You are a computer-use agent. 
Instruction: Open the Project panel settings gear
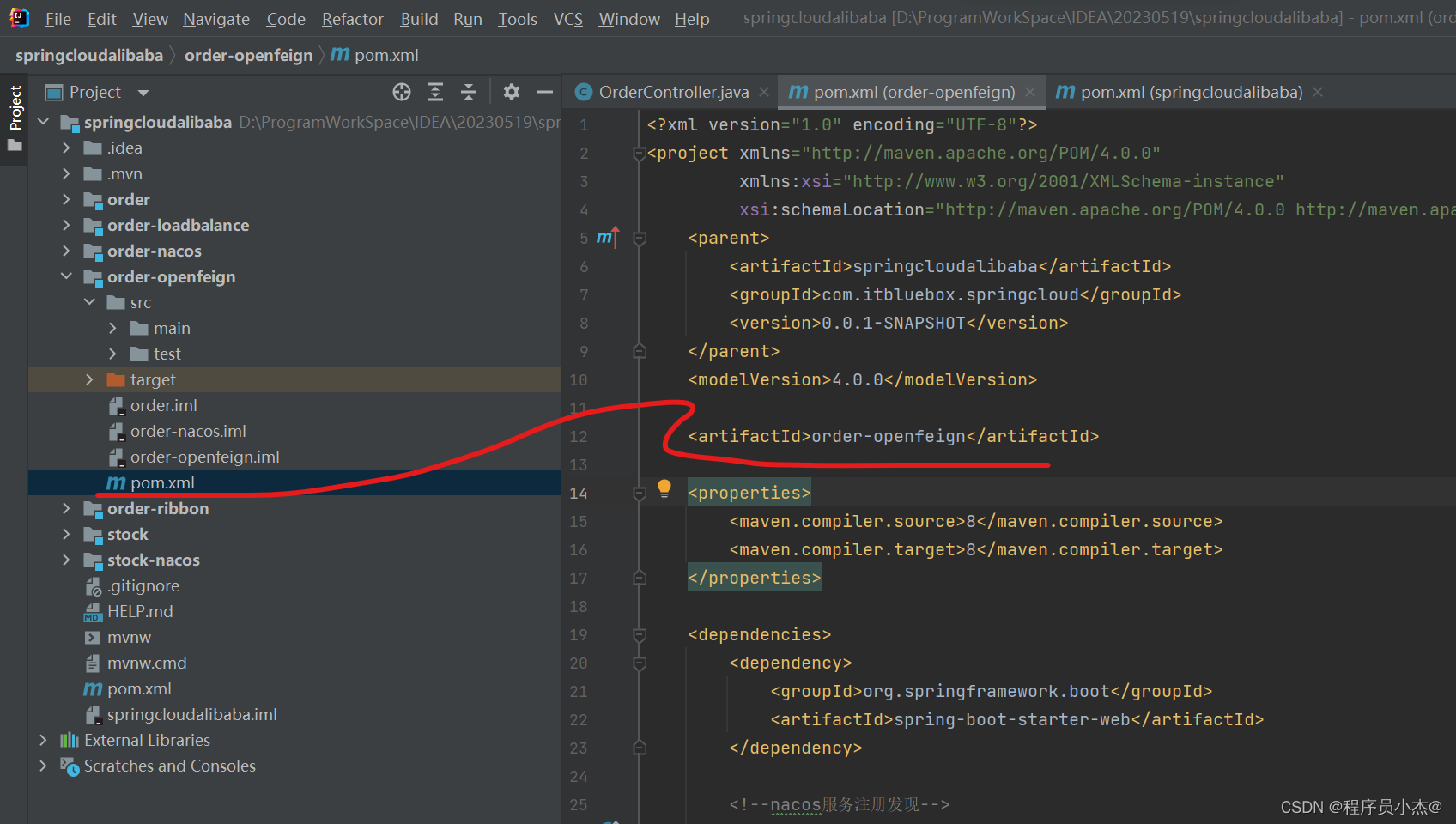pyautogui.click(x=512, y=92)
